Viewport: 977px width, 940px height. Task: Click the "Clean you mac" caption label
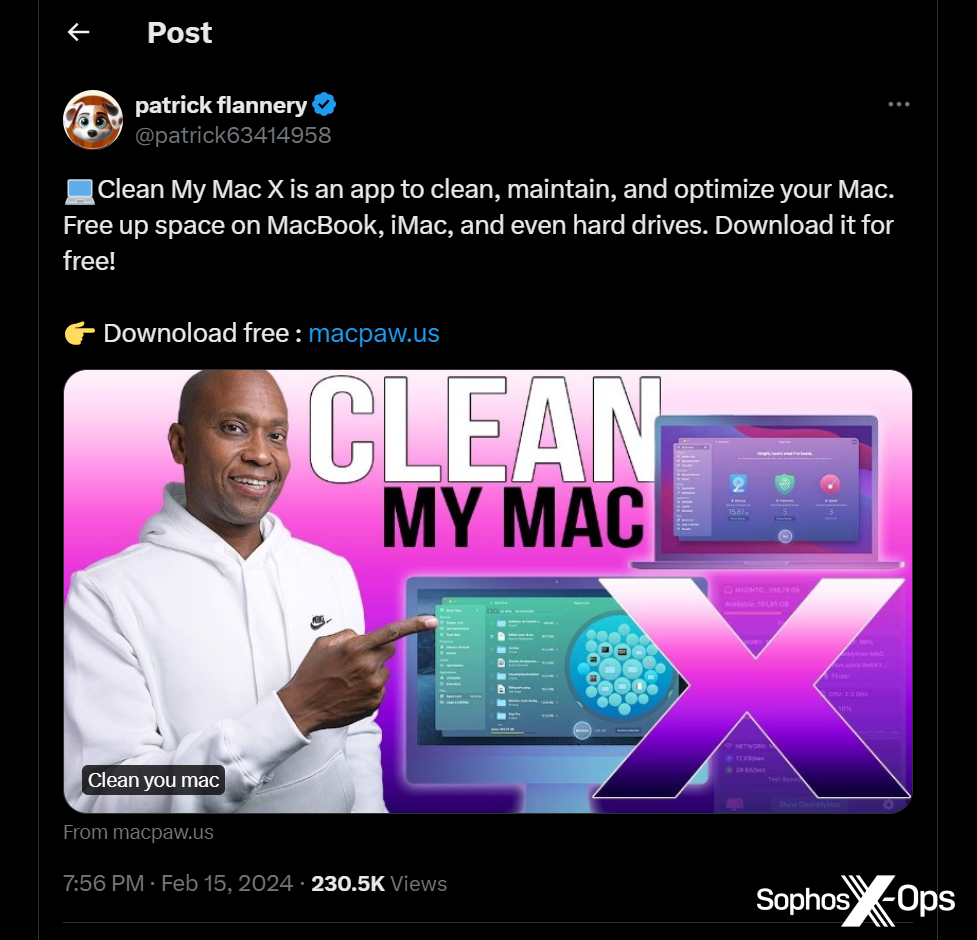(153, 781)
